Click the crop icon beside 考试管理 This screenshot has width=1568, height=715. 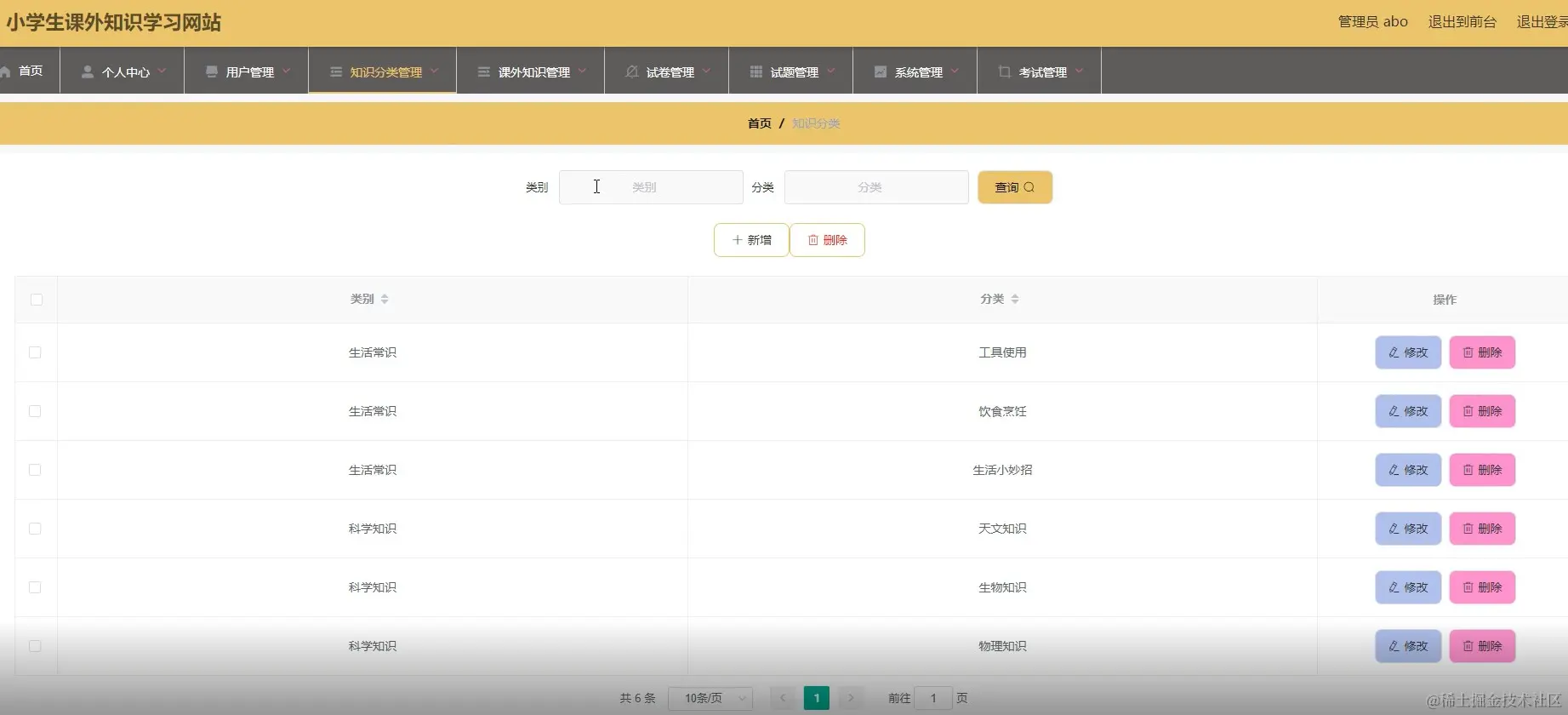[1005, 72]
